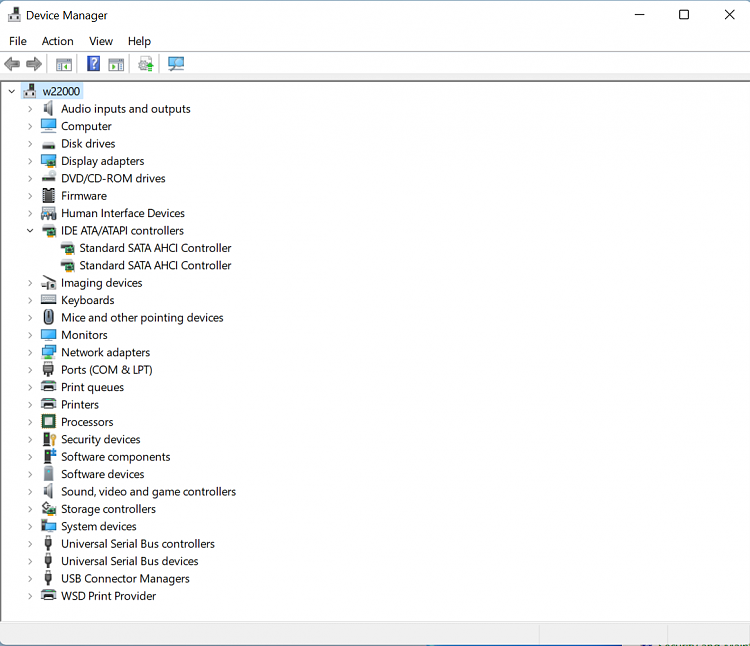The width and height of the screenshot is (750, 646).
Task: Click the IDE ATA/ATAPI controllers category icon
Action: tap(49, 230)
